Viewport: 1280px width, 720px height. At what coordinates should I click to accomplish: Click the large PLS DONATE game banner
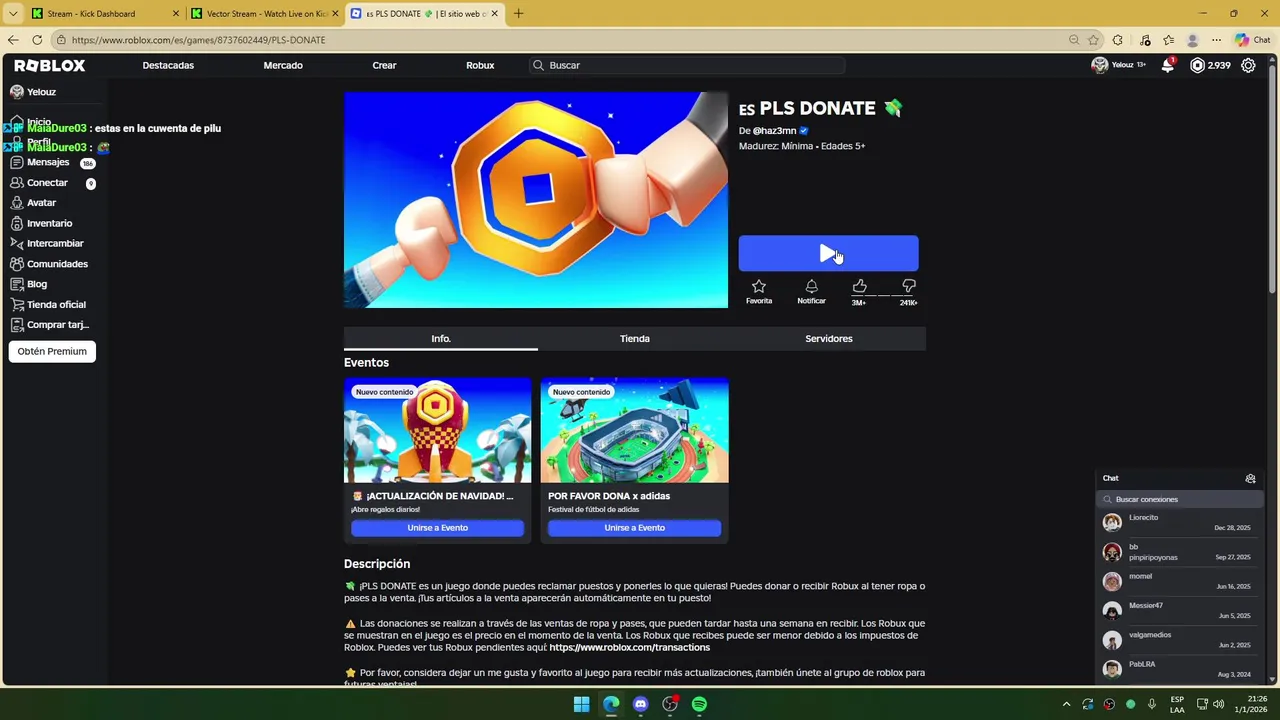pos(536,200)
